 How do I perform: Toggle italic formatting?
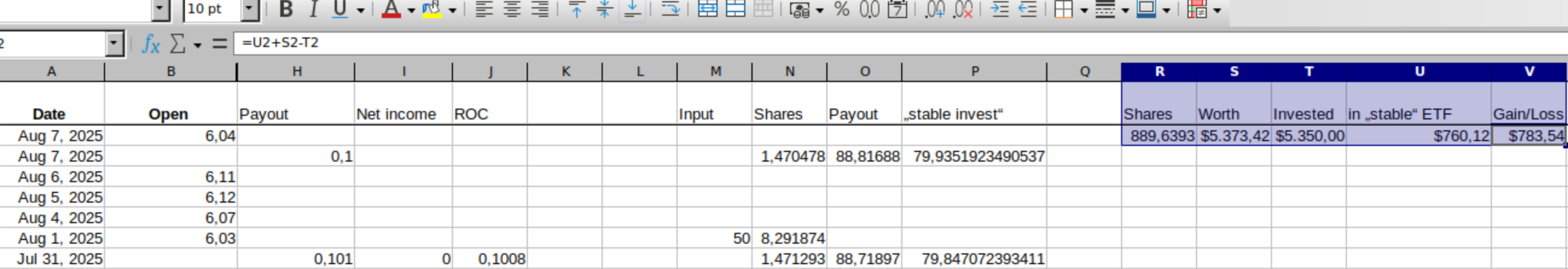pos(313,9)
